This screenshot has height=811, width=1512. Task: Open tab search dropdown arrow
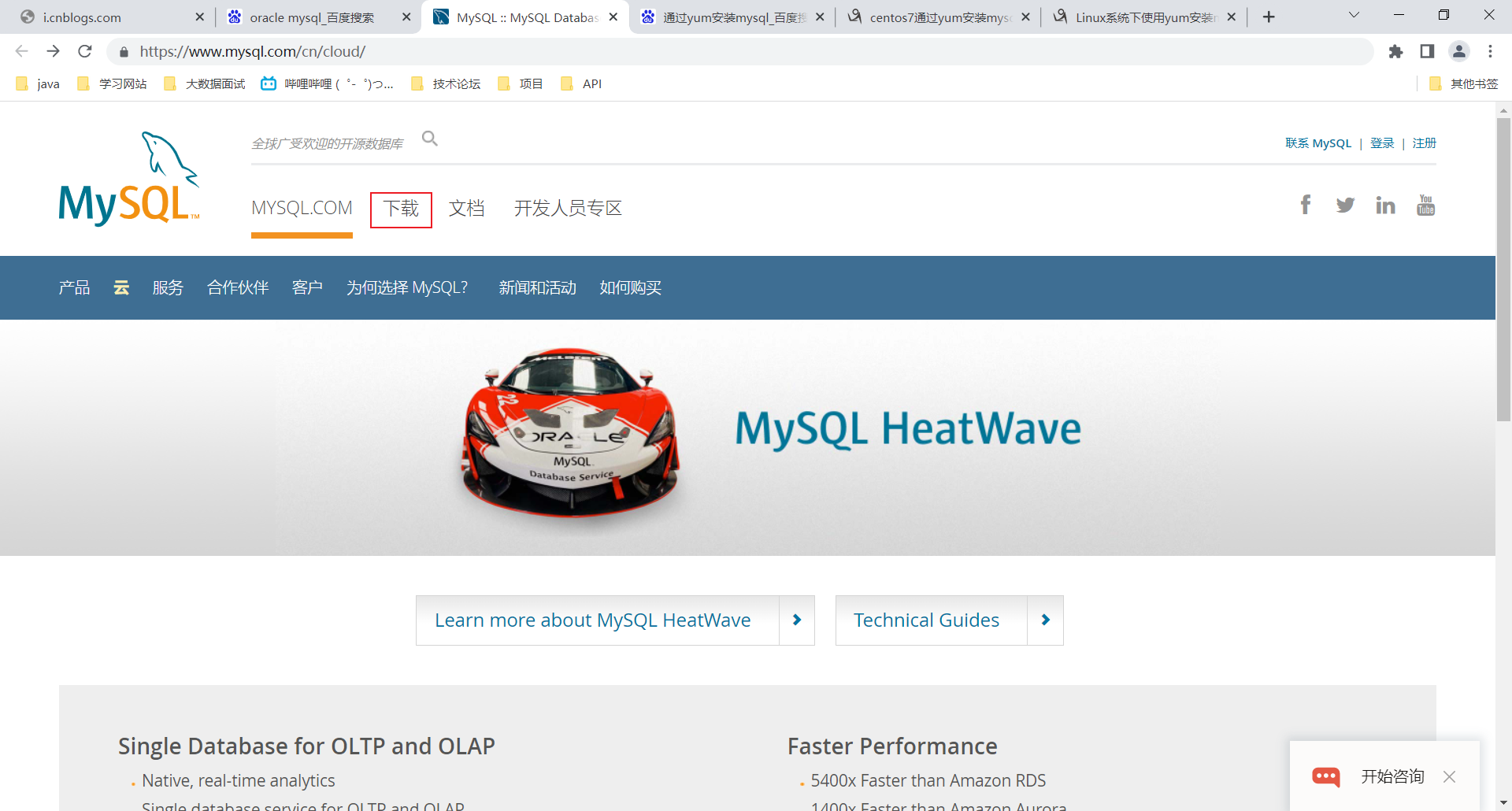pyautogui.click(x=1354, y=15)
